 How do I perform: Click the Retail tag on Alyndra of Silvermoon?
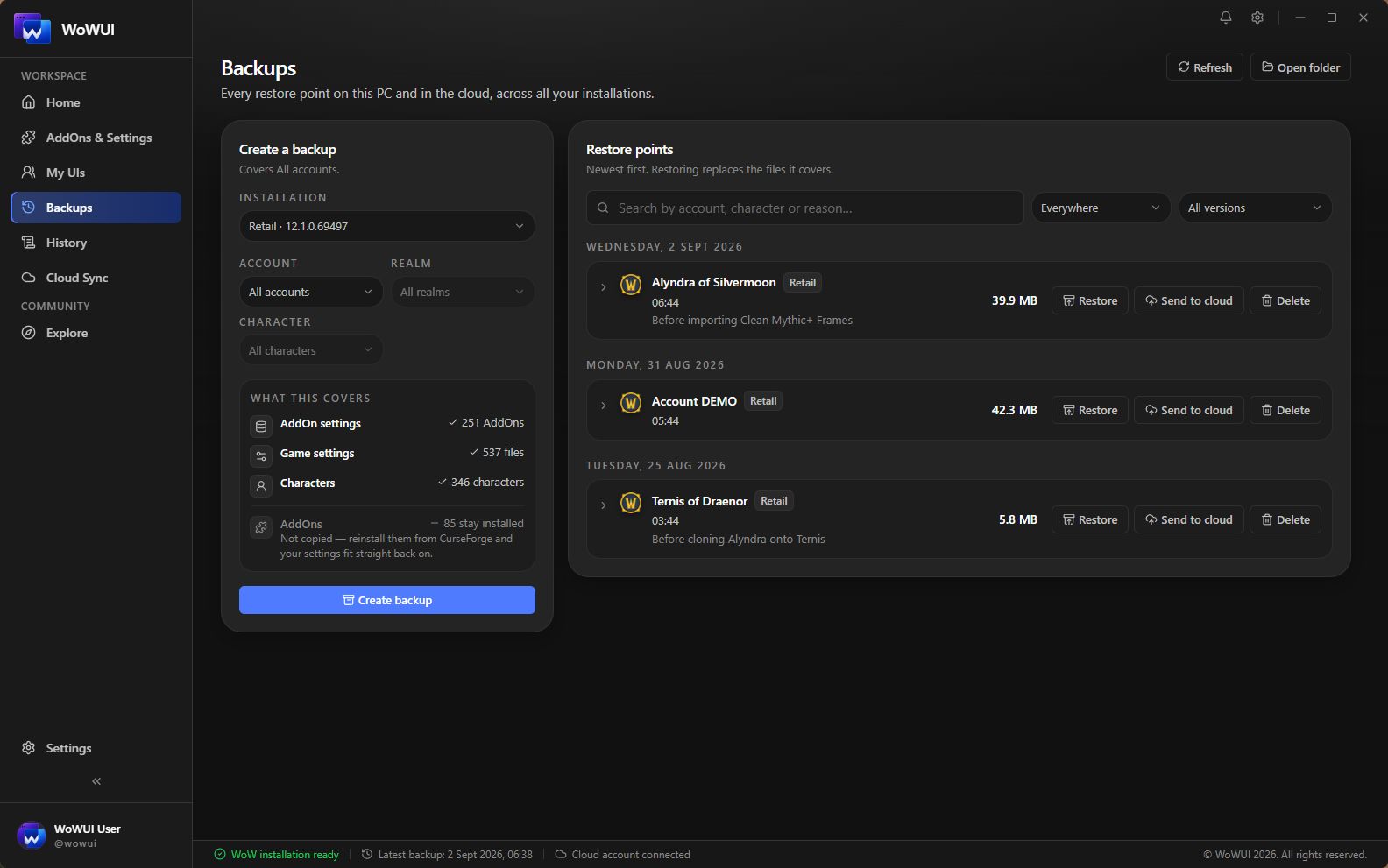pyautogui.click(x=803, y=283)
